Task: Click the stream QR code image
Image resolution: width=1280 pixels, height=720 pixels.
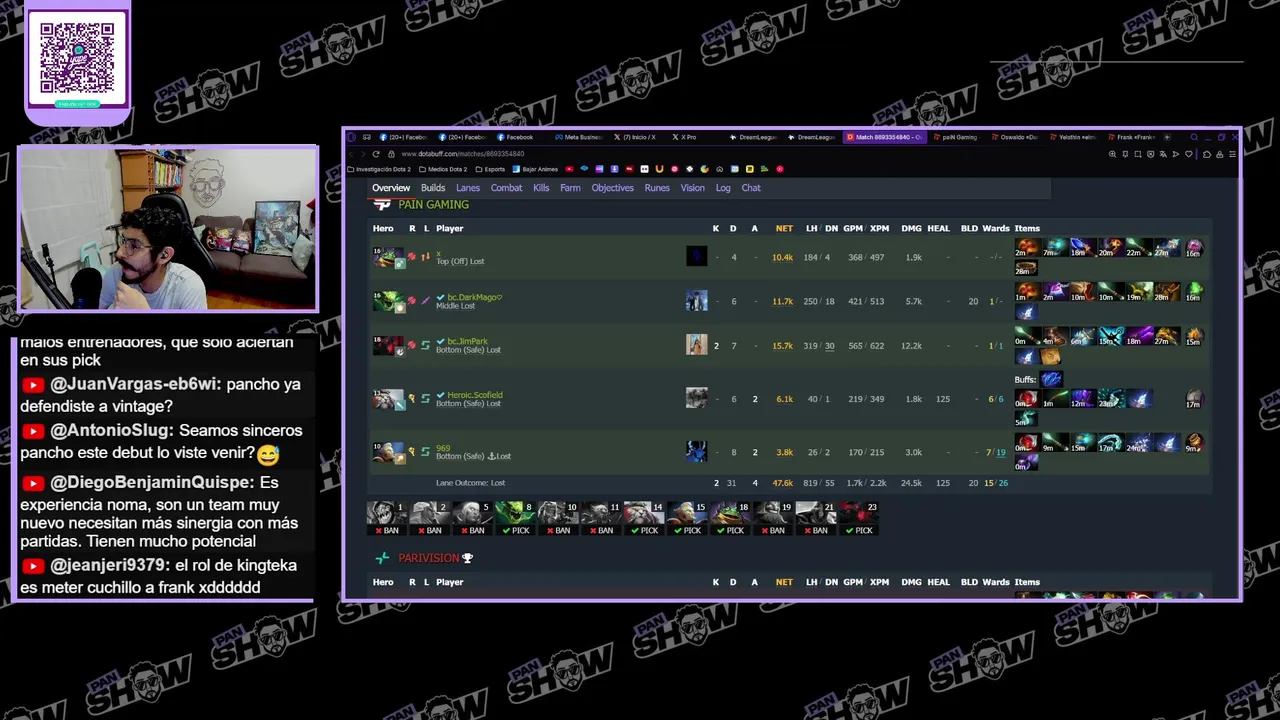Action: 77,56
